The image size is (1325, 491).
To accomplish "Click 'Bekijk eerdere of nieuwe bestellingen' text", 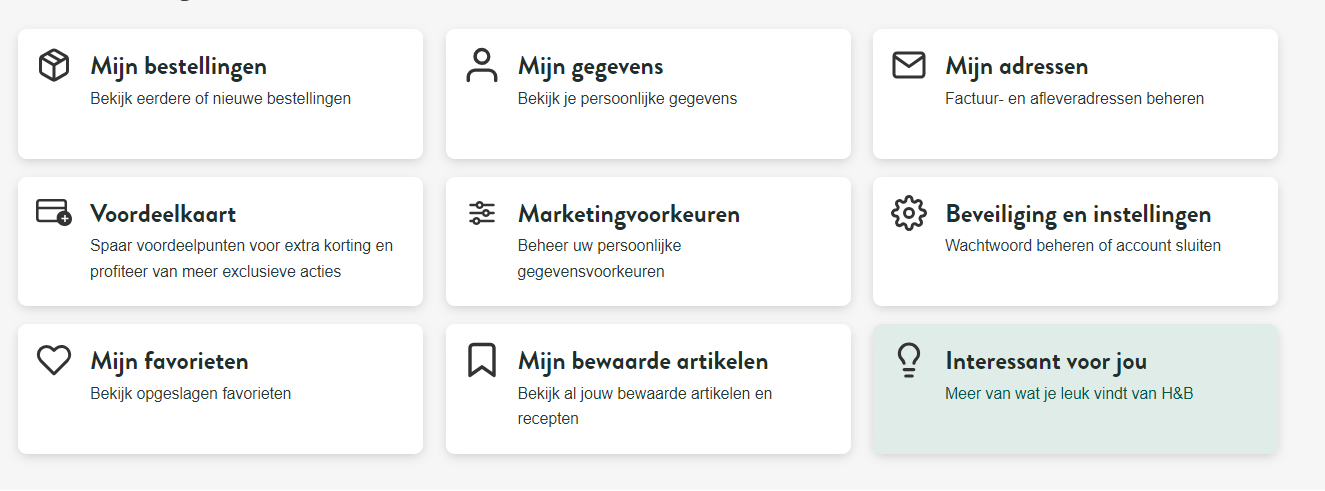I will pos(220,99).
